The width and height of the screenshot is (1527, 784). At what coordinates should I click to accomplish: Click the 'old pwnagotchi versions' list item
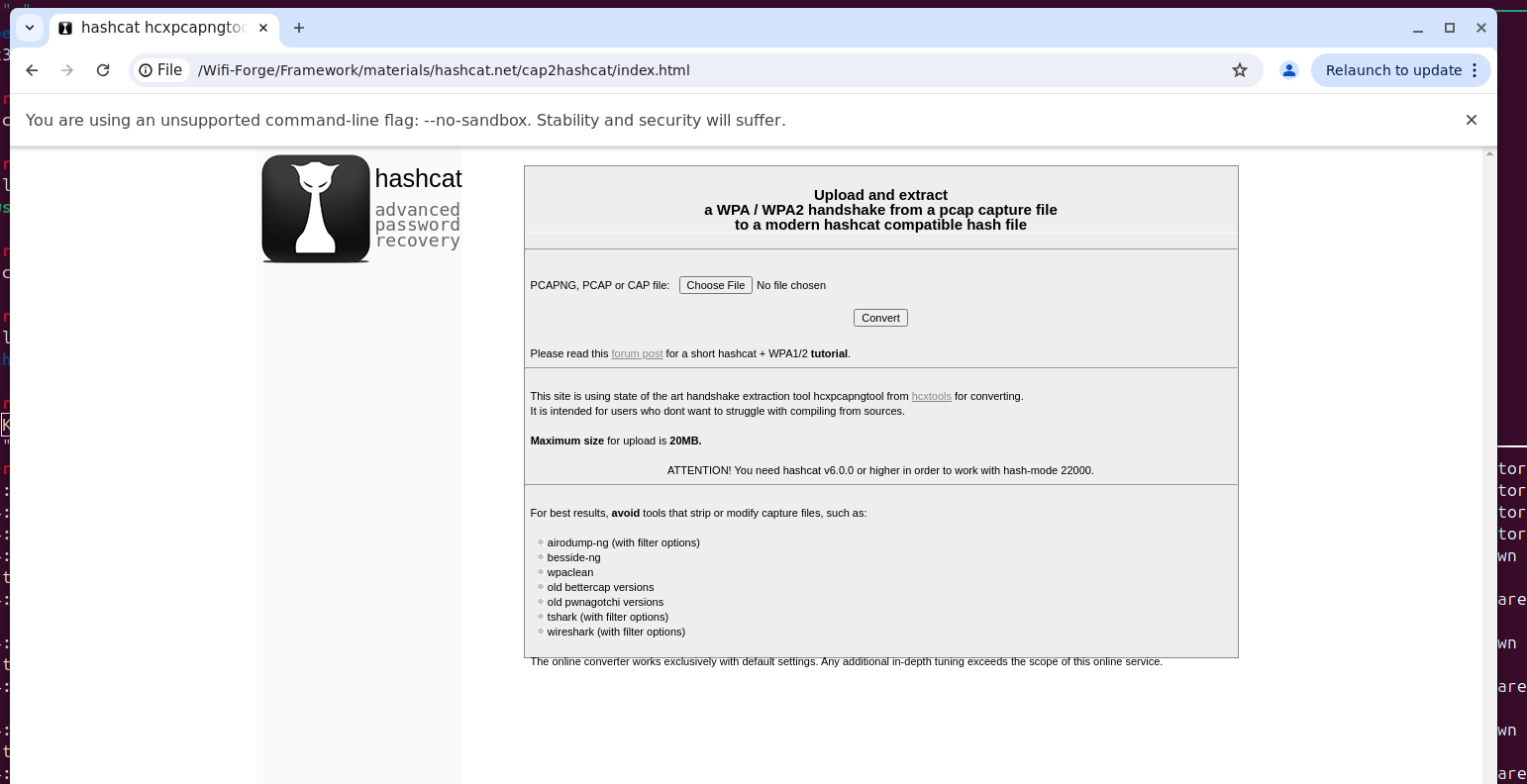point(605,602)
